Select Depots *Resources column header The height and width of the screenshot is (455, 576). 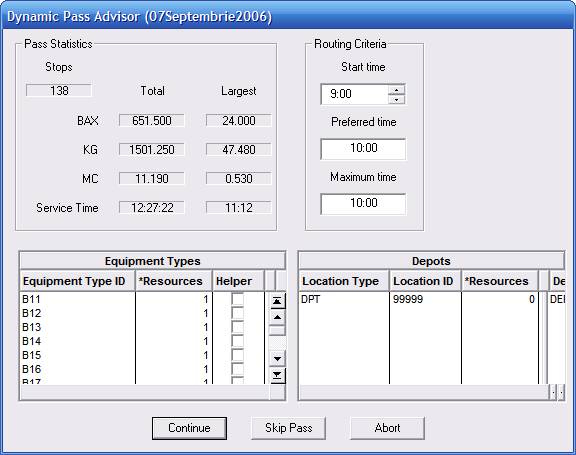[x=500, y=281]
